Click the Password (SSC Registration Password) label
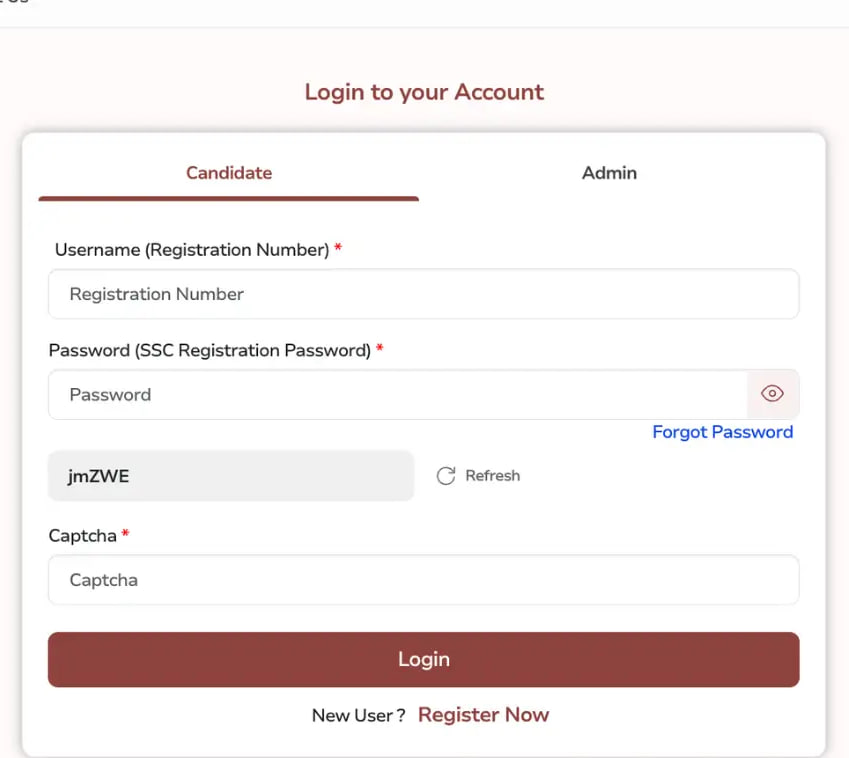 click(209, 350)
